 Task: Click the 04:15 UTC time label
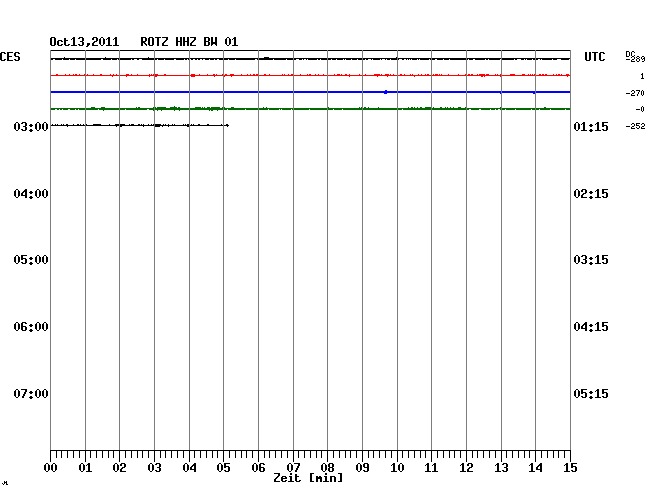591,327
